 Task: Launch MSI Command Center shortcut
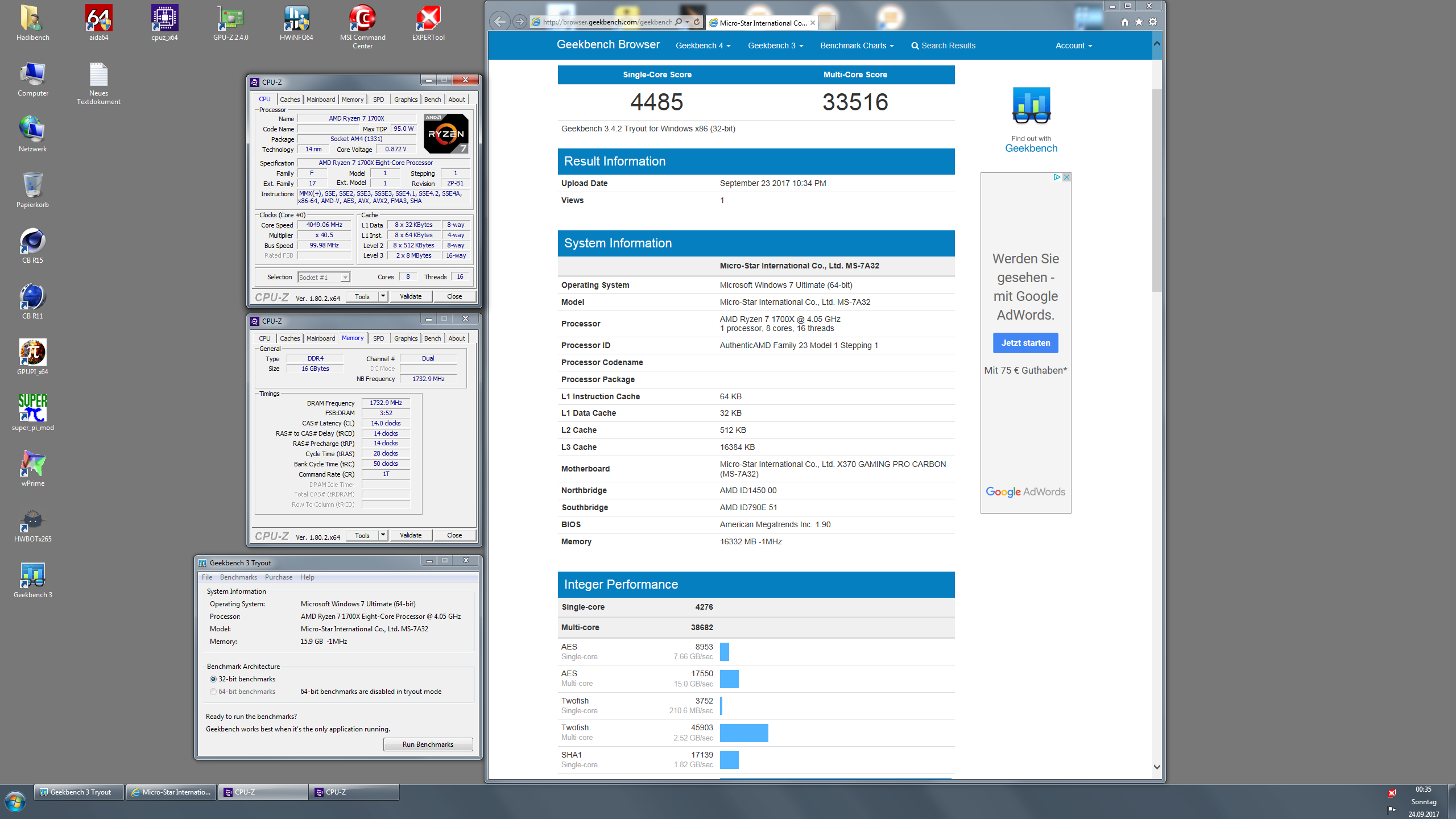(362, 27)
